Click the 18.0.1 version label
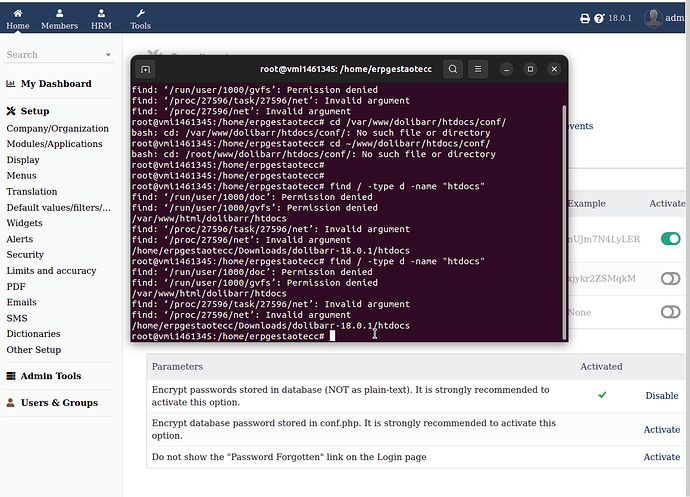 (x=620, y=18)
